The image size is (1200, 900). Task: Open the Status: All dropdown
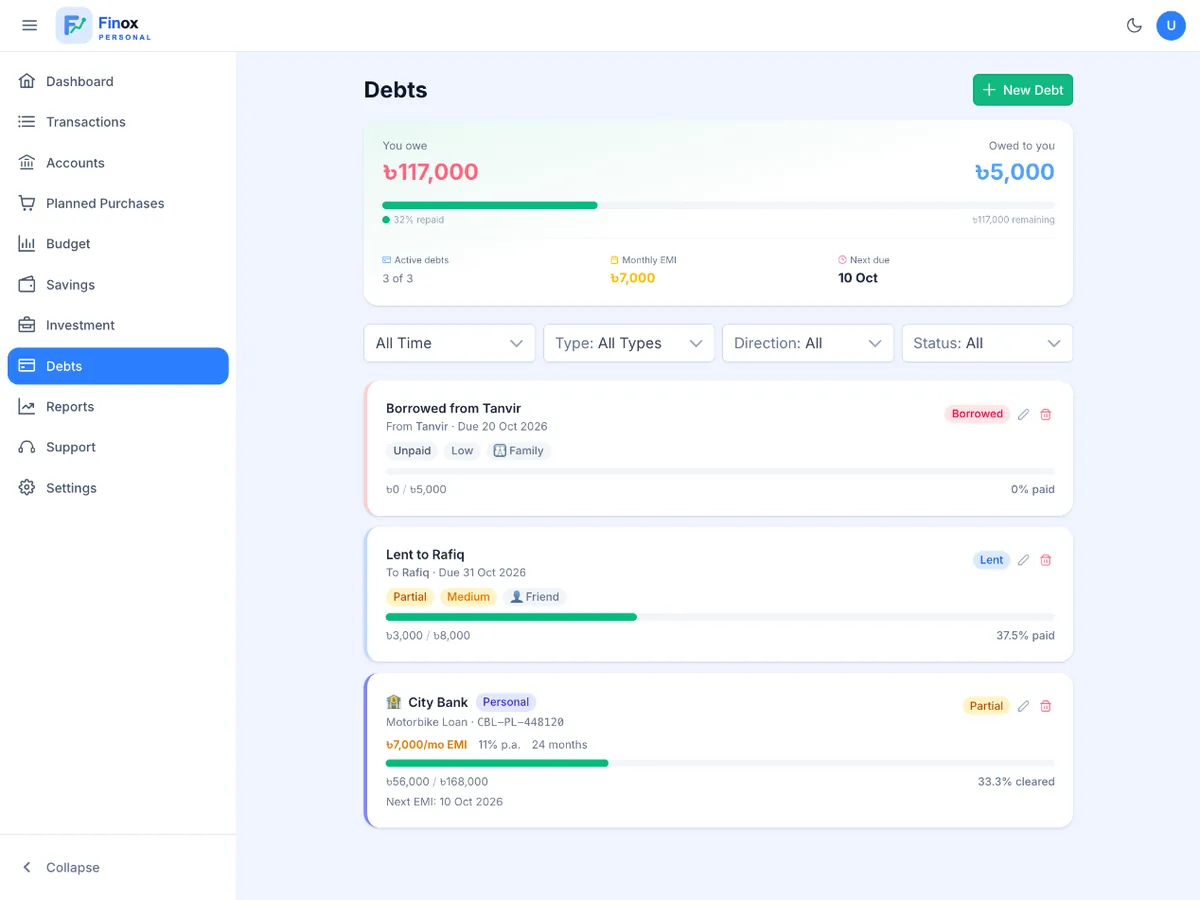(x=987, y=343)
